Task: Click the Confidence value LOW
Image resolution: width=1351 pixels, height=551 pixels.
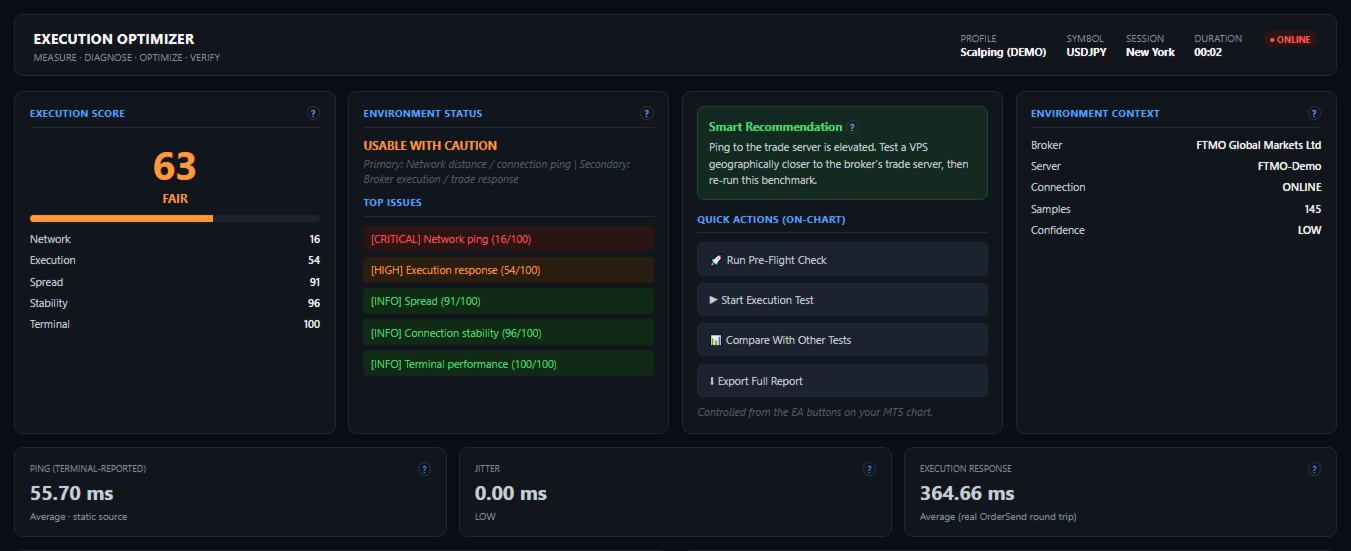Action: click(x=1309, y=230)
